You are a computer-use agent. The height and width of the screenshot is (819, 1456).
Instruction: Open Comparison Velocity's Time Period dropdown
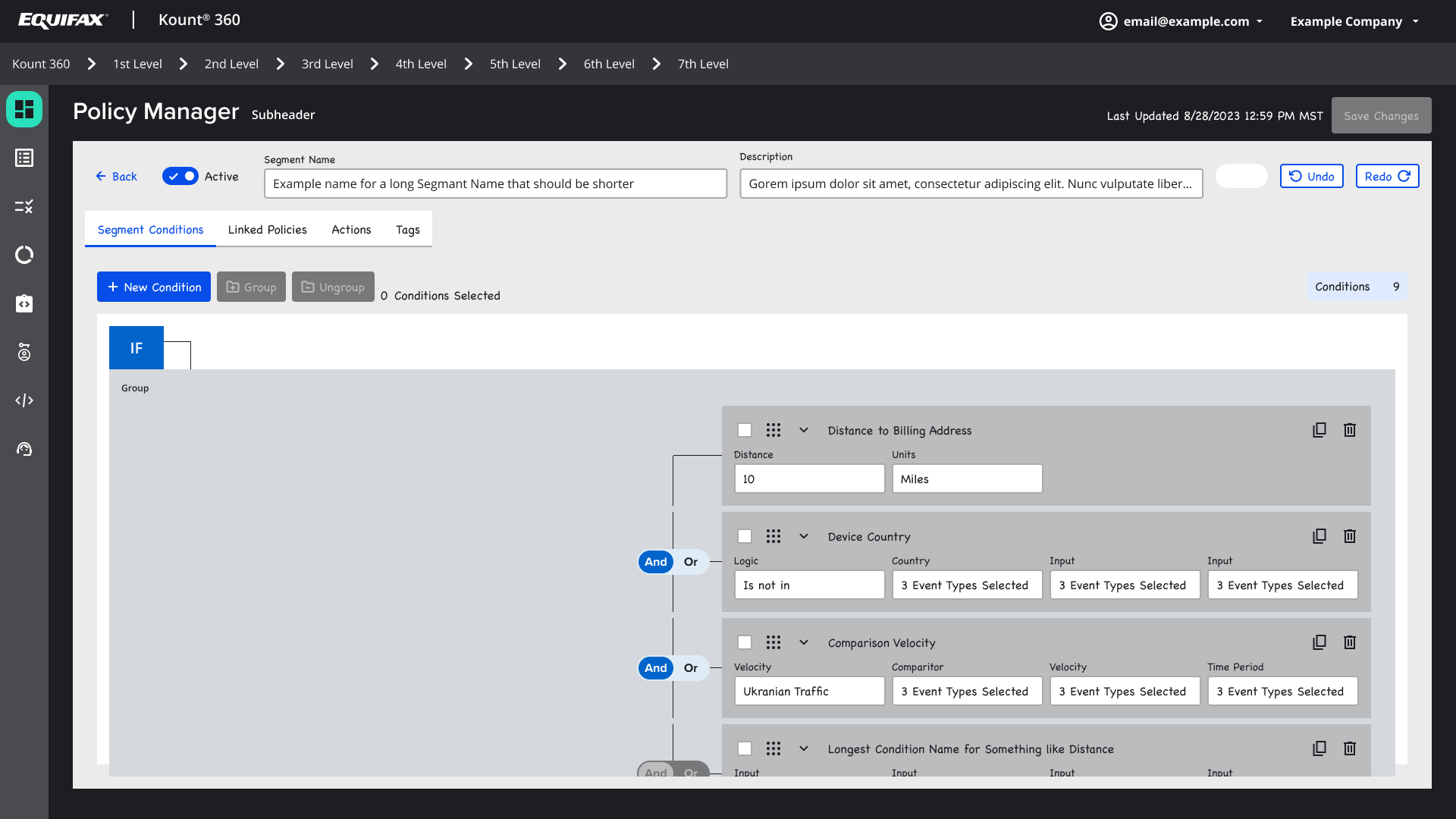click(x=1282, y=691)
